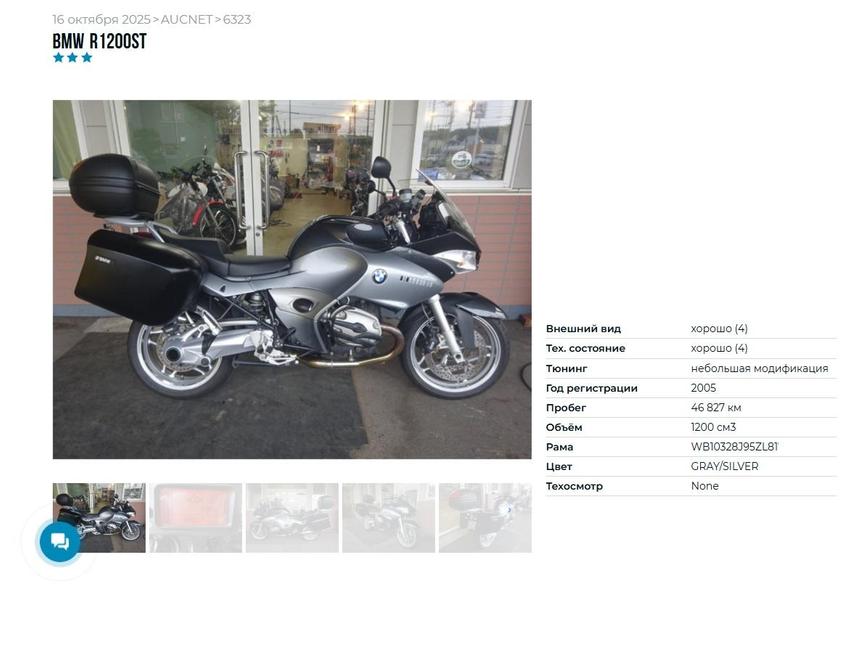Click the Тюнинг row value небольшая модификация
This screenshot has height=658, width=860.
pyautogui.click(x=760, y=368)
